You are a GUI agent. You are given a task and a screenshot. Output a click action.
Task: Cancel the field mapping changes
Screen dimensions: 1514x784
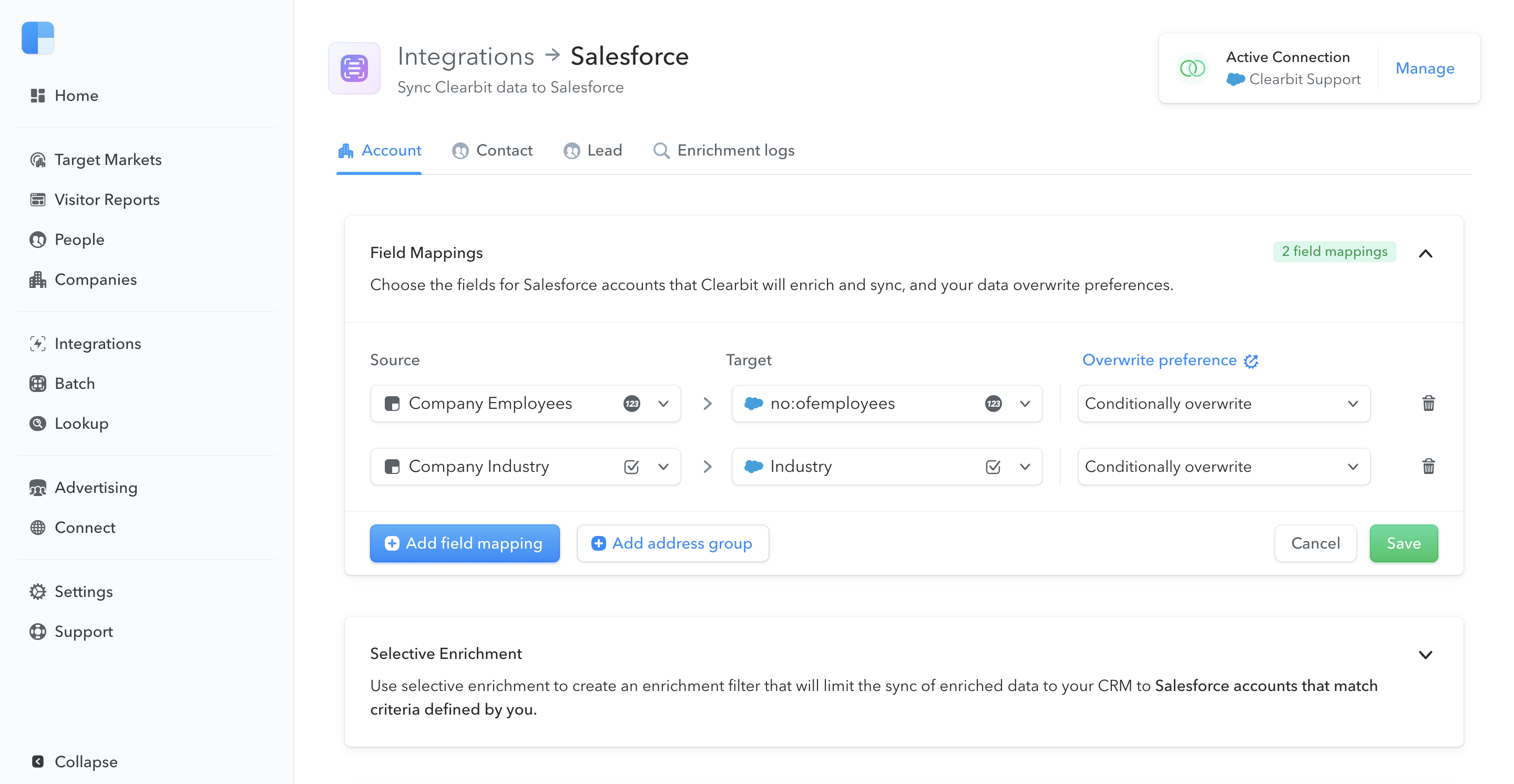[x=1315, y=543]
